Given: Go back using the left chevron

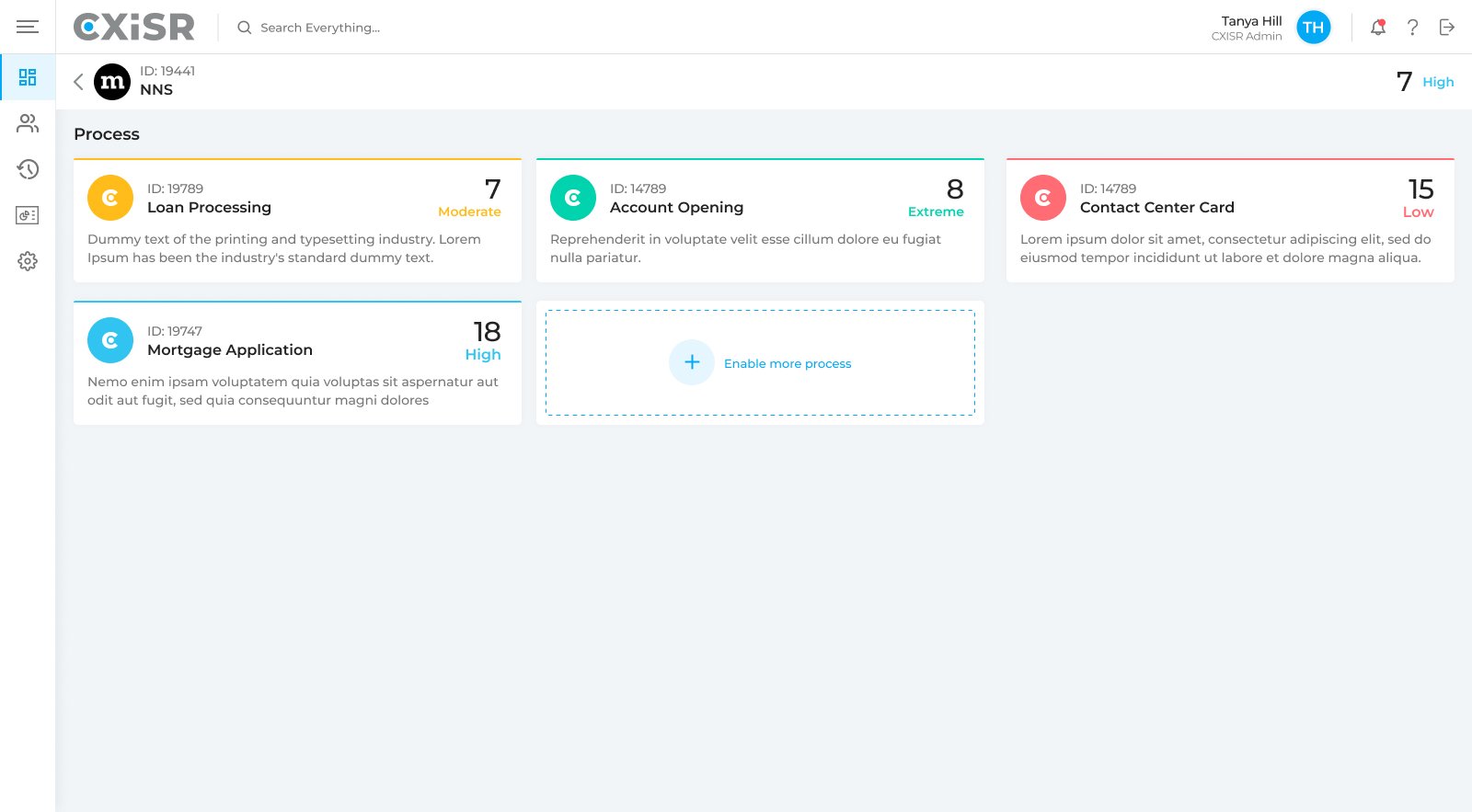Looking at the screenshot, I should pos(78,82).
